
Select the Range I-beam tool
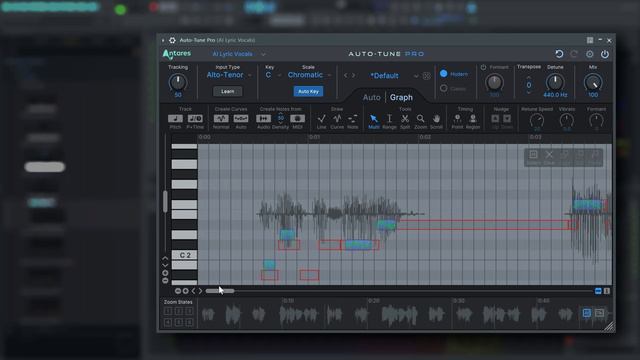coord(389,119)
